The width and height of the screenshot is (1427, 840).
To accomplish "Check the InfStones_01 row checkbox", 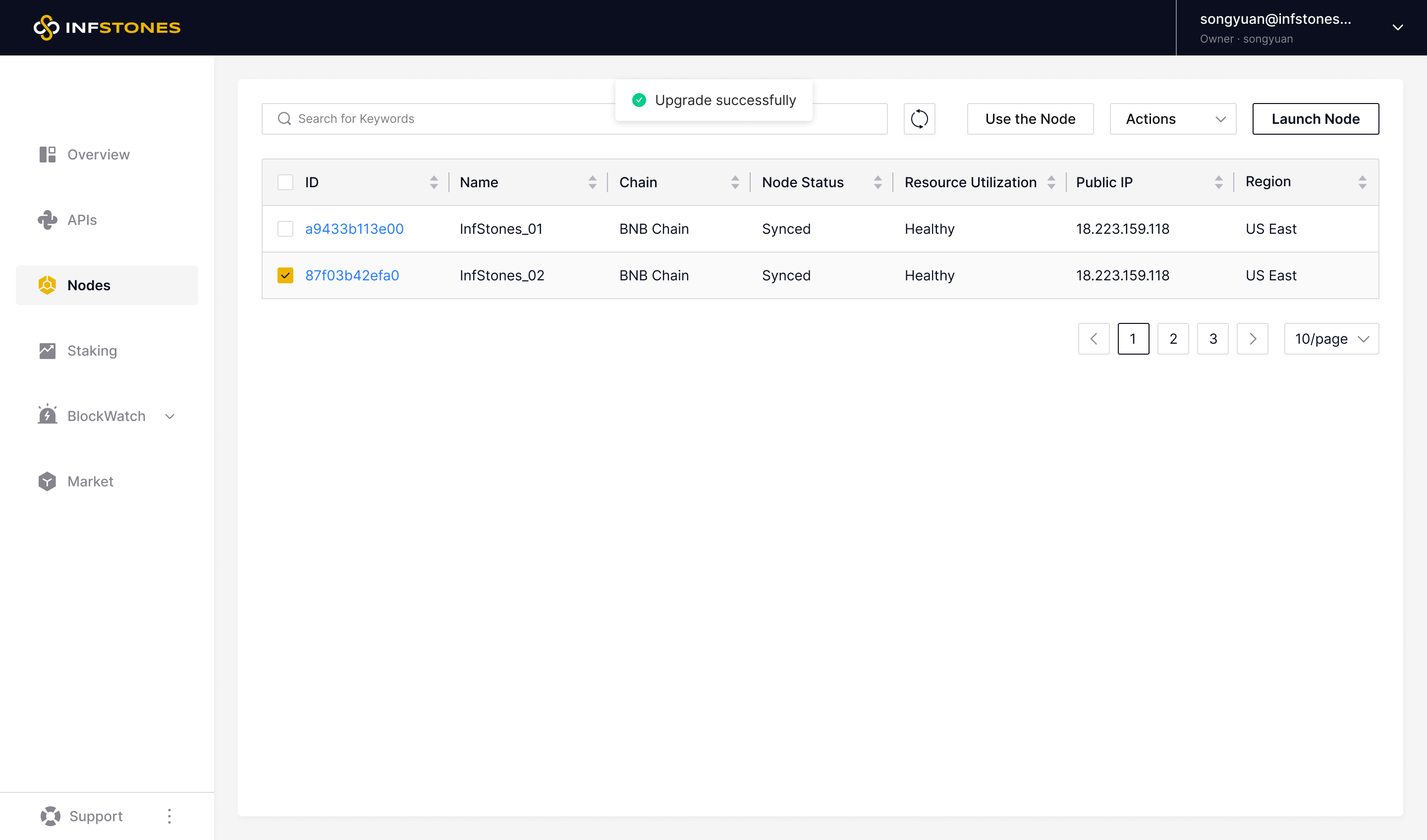I will (285, 229).
